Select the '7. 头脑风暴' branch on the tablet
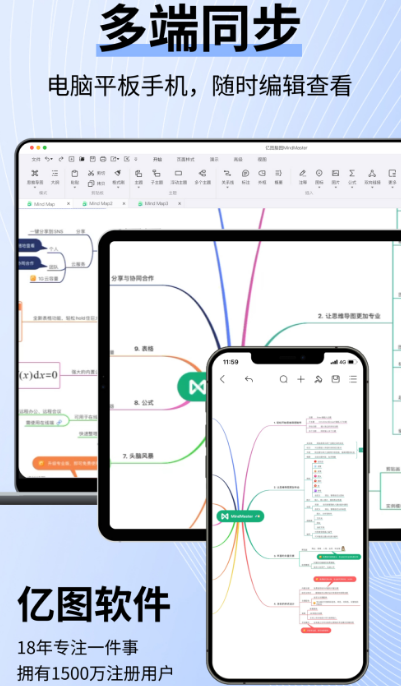This screenshot has height=686, width=401. pos(138,456)
